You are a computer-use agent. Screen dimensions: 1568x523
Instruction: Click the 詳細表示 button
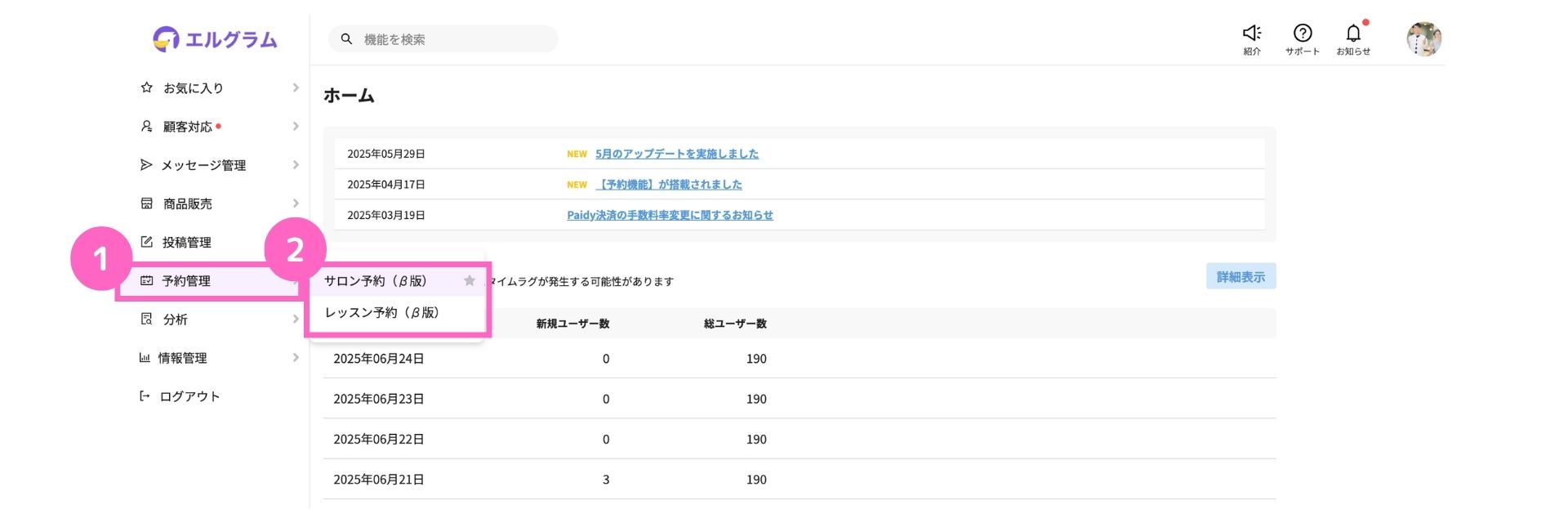click(x=1241, y=276)
